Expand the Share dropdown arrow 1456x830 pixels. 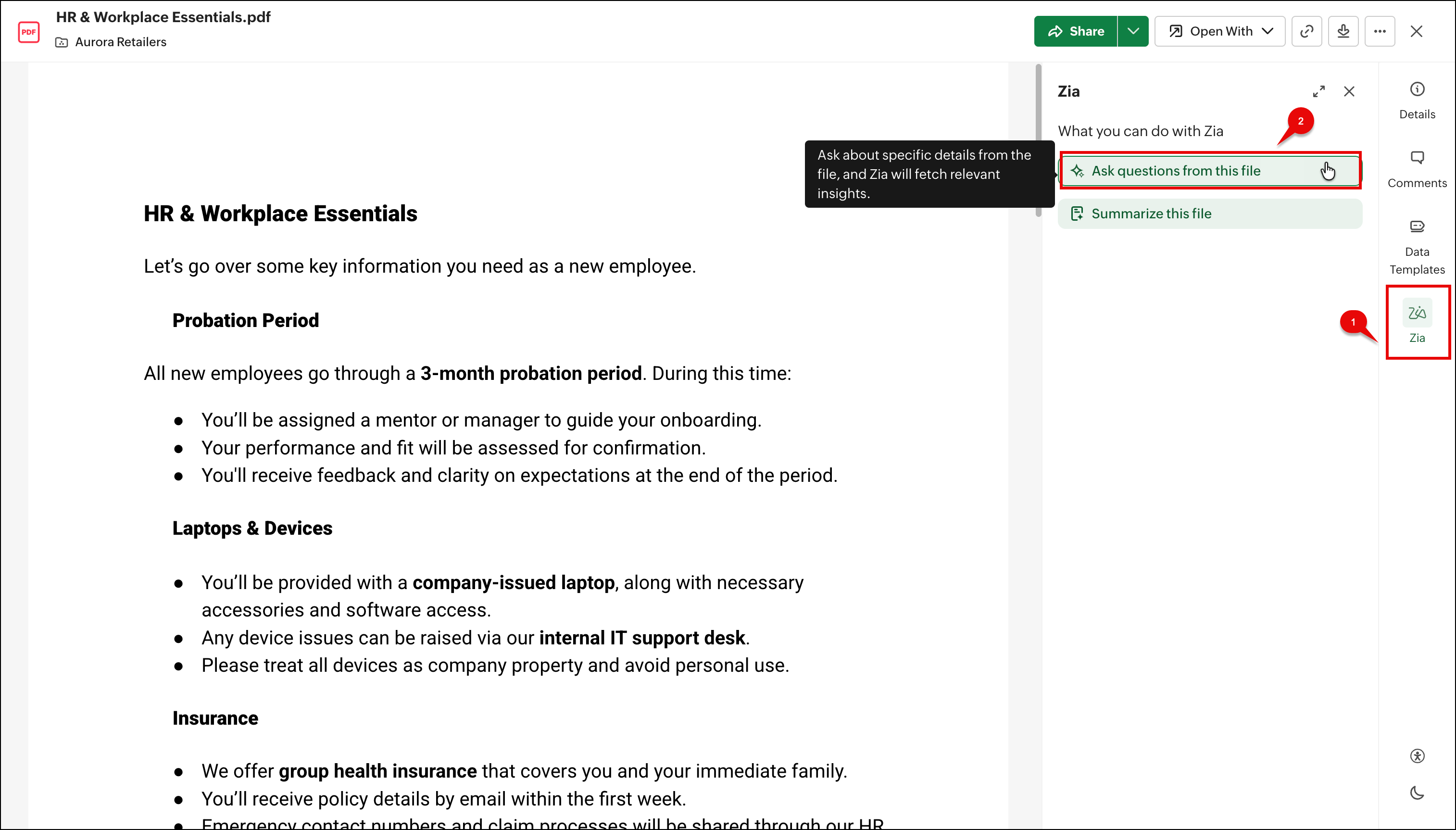click(x=1133, y=31)
